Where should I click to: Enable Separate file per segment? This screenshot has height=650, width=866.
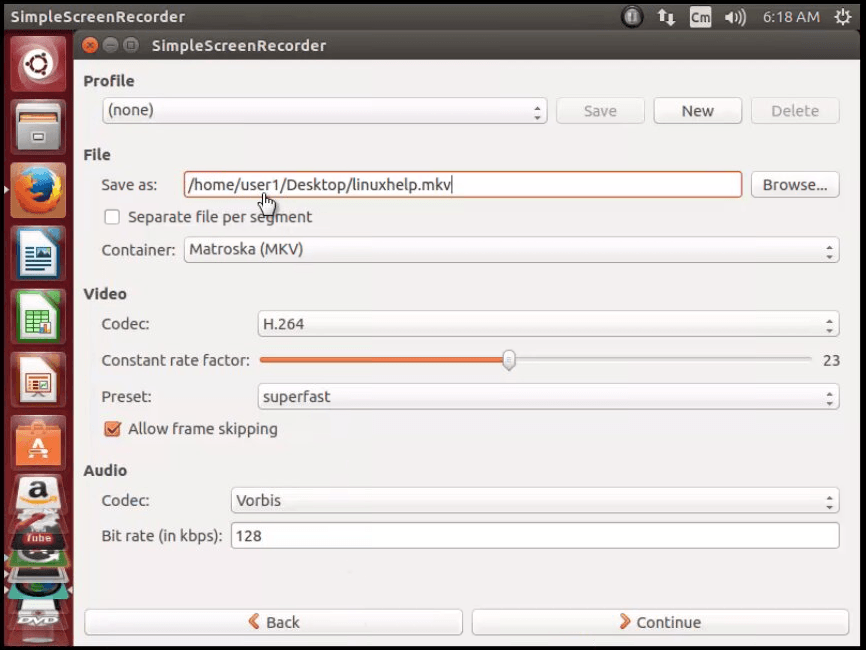point(112,216)
